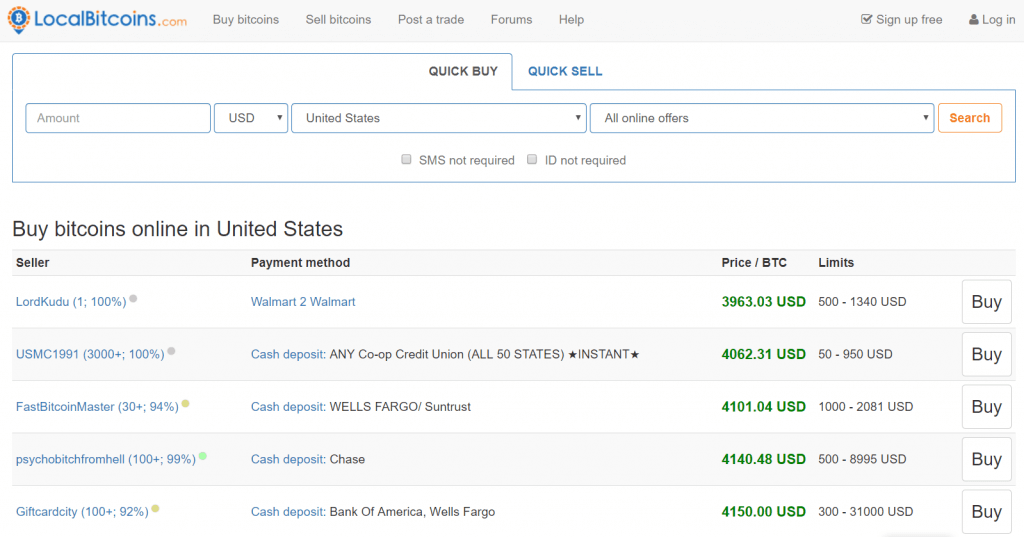Click Cash deposit link in USMC1991 row

pyautogui.click(x=288, y=354)
